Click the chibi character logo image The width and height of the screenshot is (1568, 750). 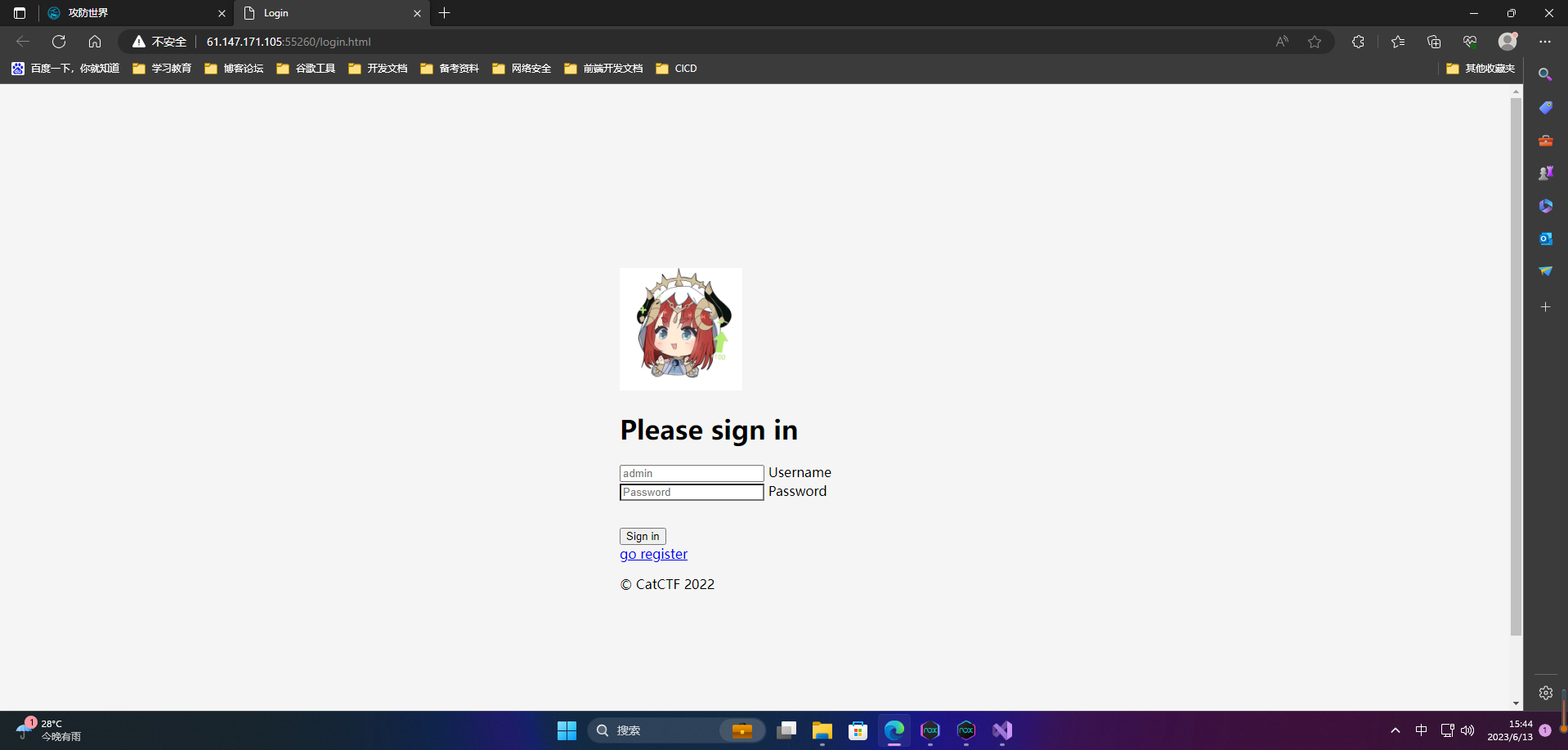[x=681, y=329]
